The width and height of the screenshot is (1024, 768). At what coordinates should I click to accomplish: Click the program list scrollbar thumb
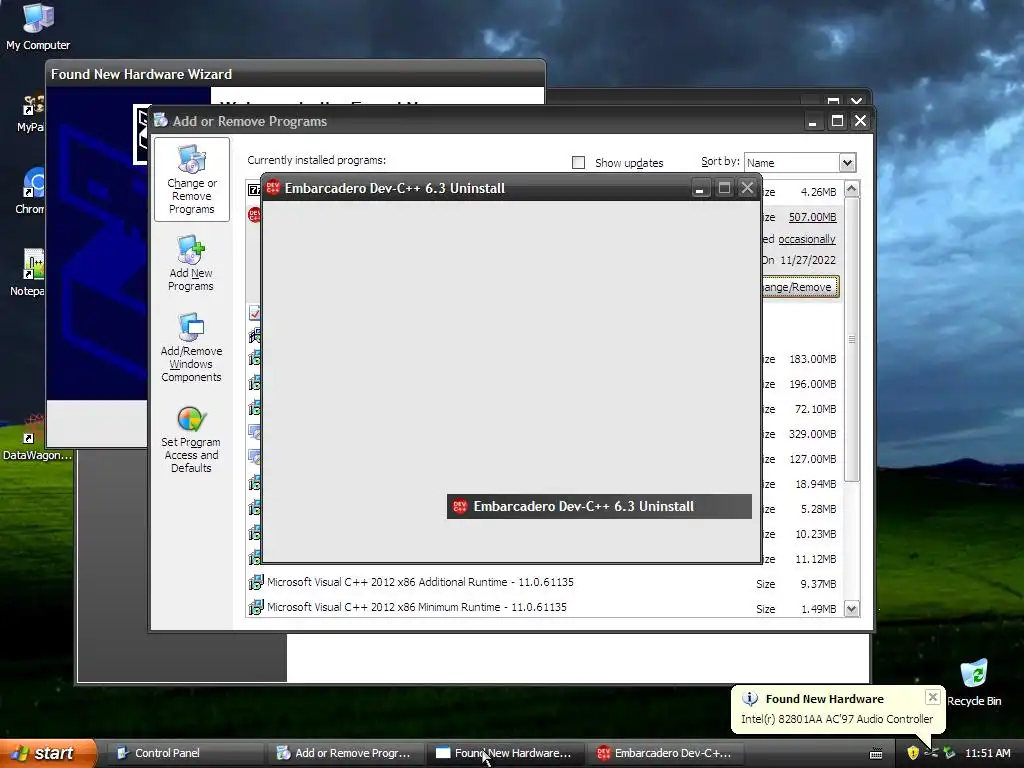(852, 339)
